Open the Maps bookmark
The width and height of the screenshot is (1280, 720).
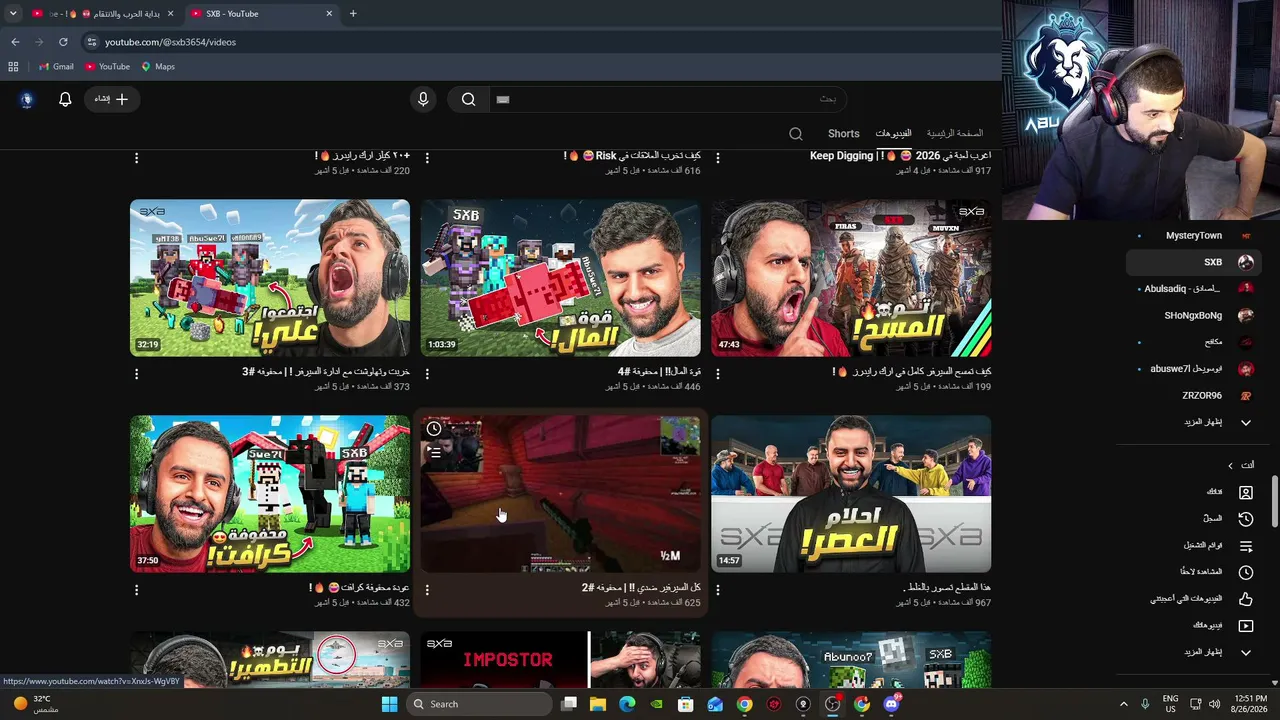[x=158, y=67]
